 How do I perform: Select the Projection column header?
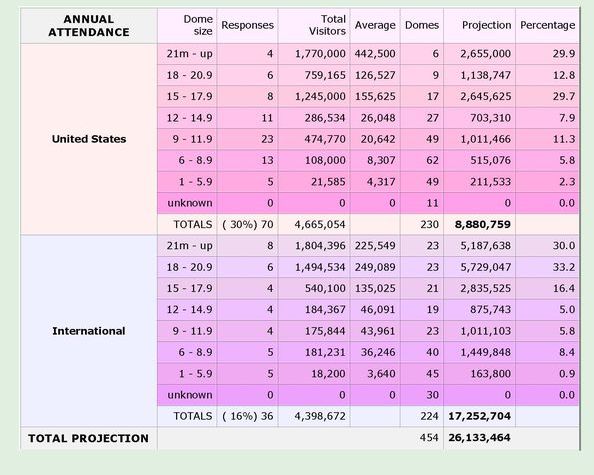[x=480, y=26]
